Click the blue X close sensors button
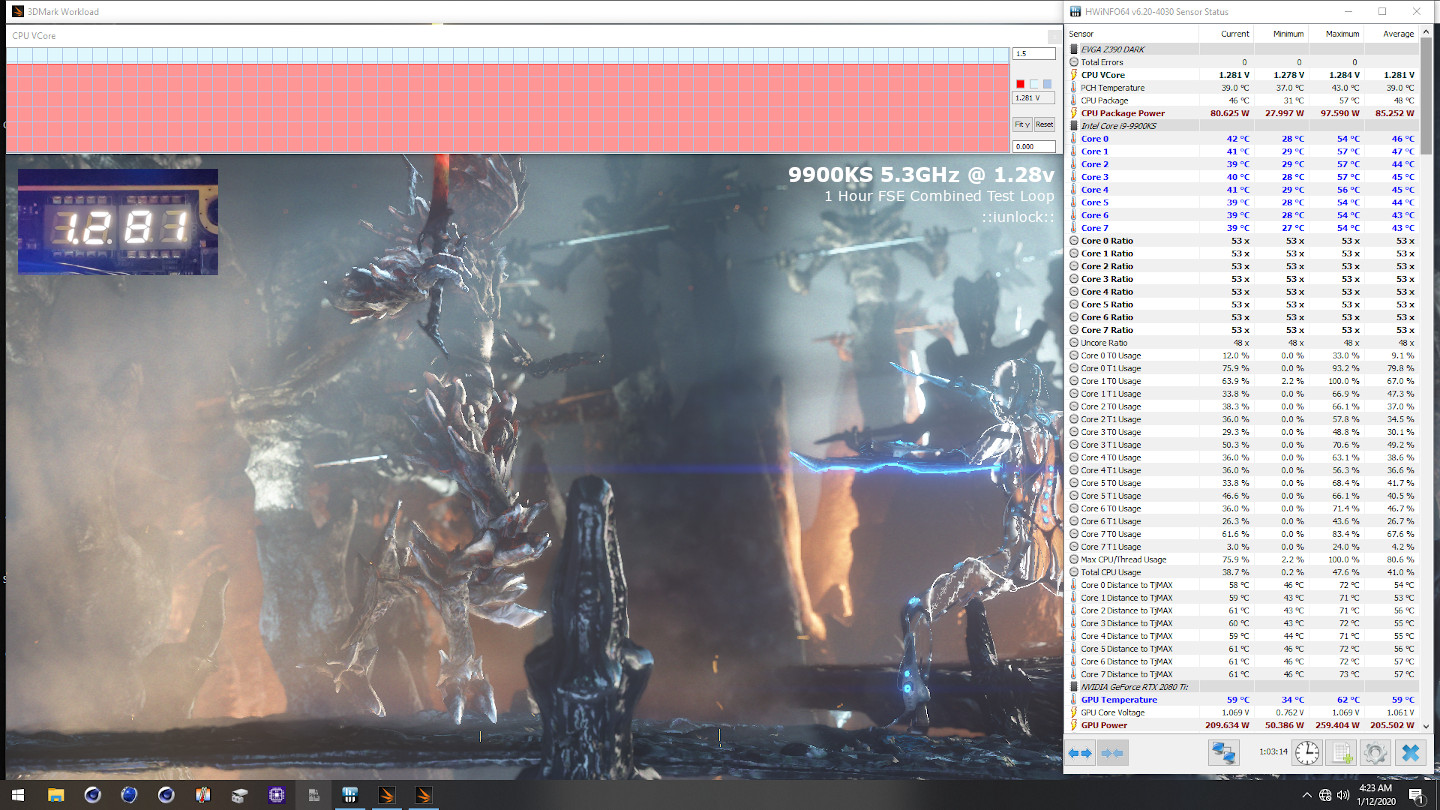This screenshot has height=810, width=1440. [x=1410, y=753]
